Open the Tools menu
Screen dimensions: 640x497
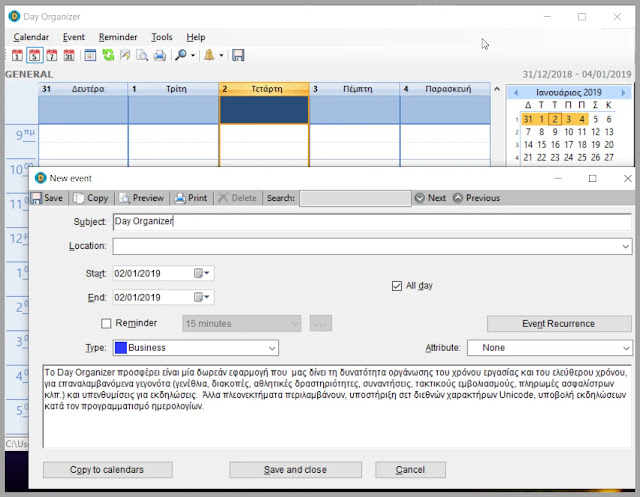point(162,37)
